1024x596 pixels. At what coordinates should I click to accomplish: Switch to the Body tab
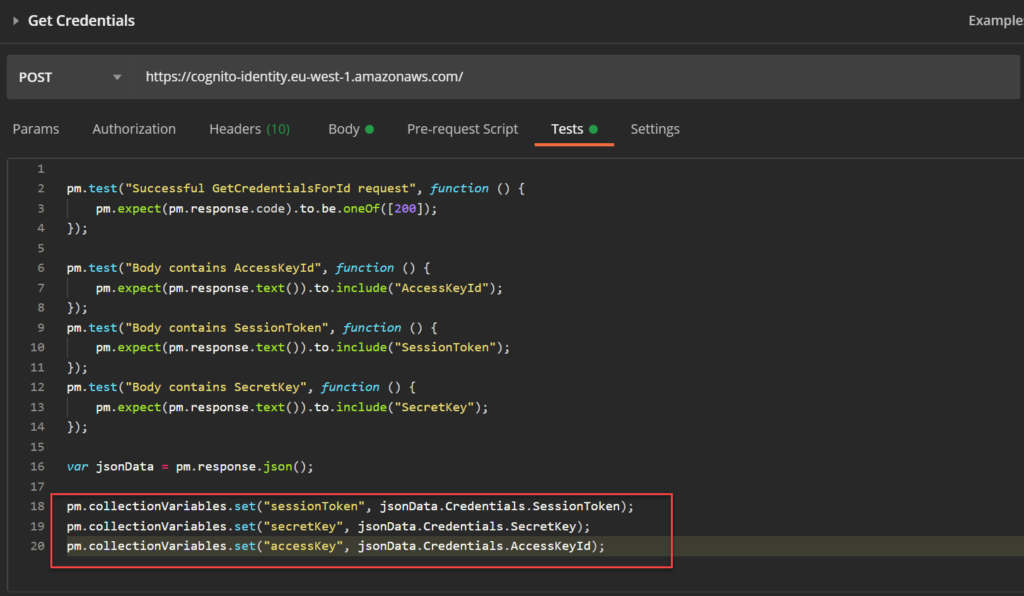(343, 129)
